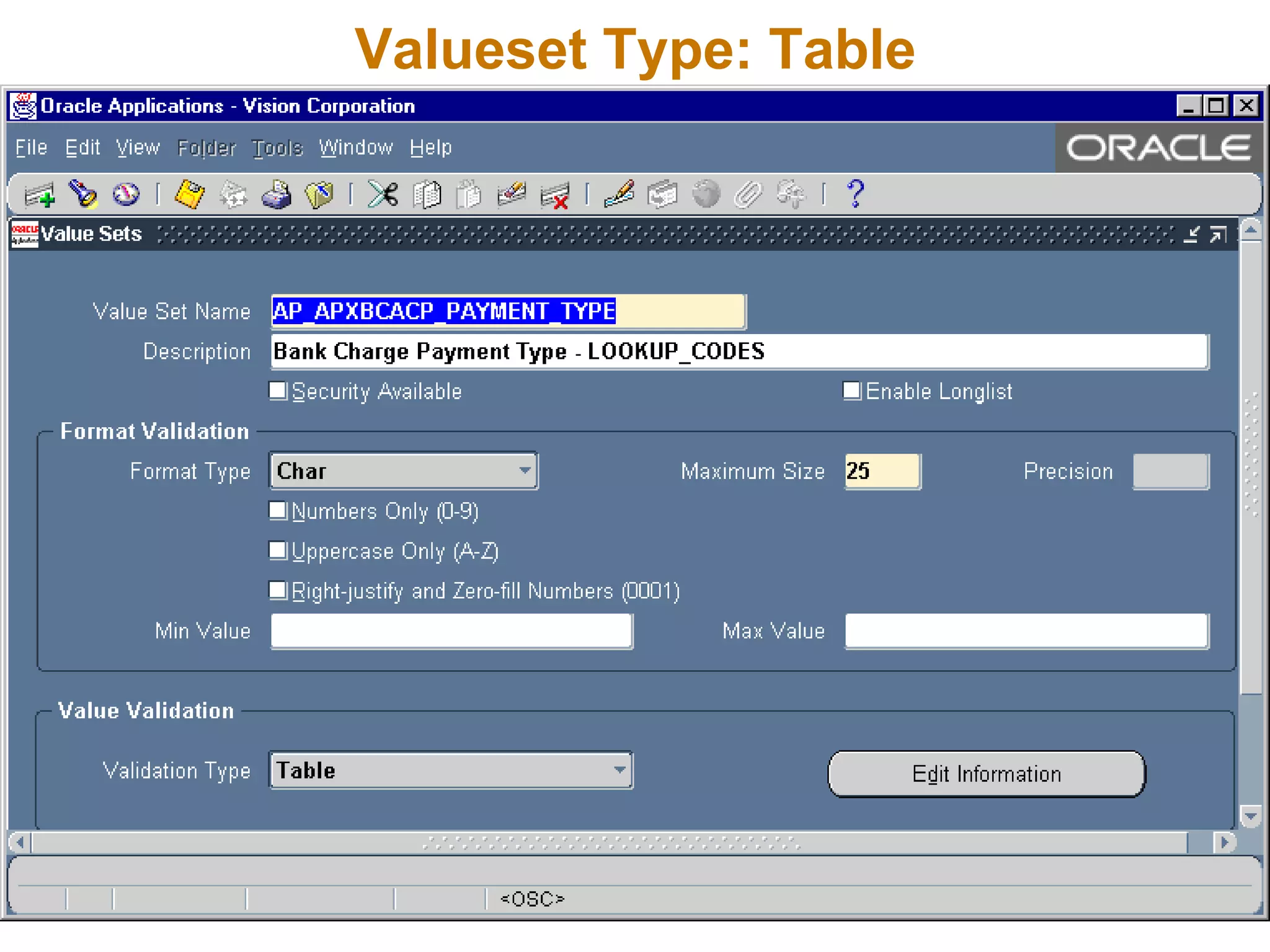The image size is (1270, 952).
Task: Open the Help menu
Action: (x=430, y=148)
